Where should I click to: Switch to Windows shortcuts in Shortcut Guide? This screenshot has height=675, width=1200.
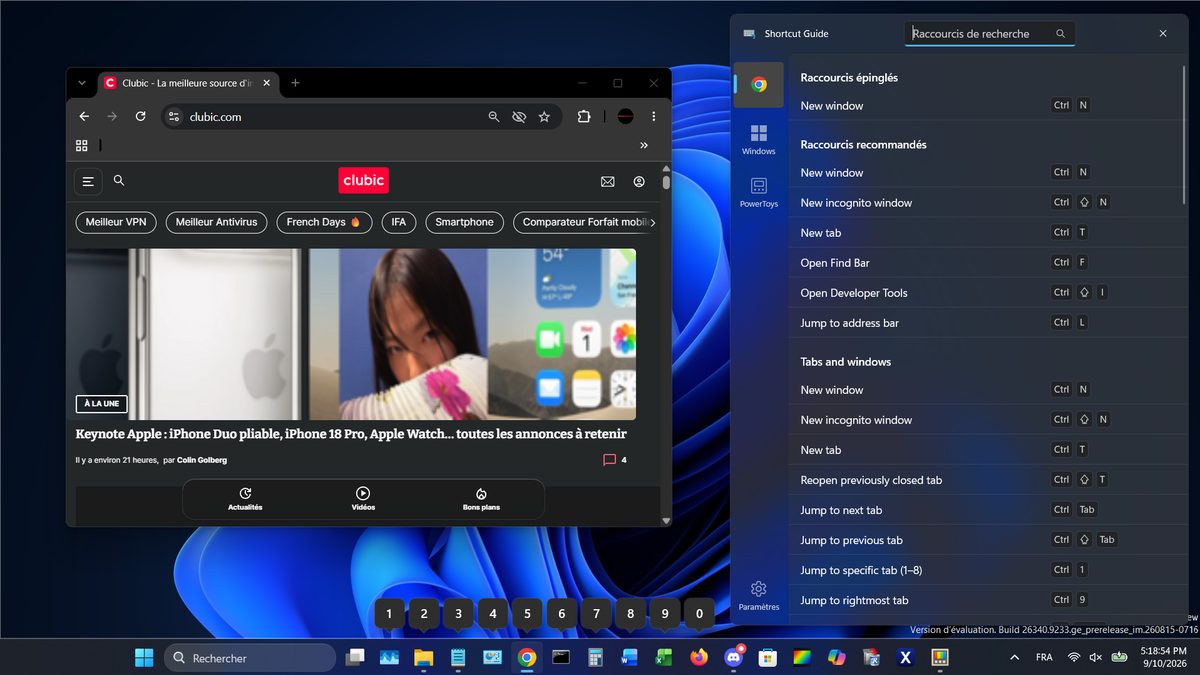(x=759, y=140)
